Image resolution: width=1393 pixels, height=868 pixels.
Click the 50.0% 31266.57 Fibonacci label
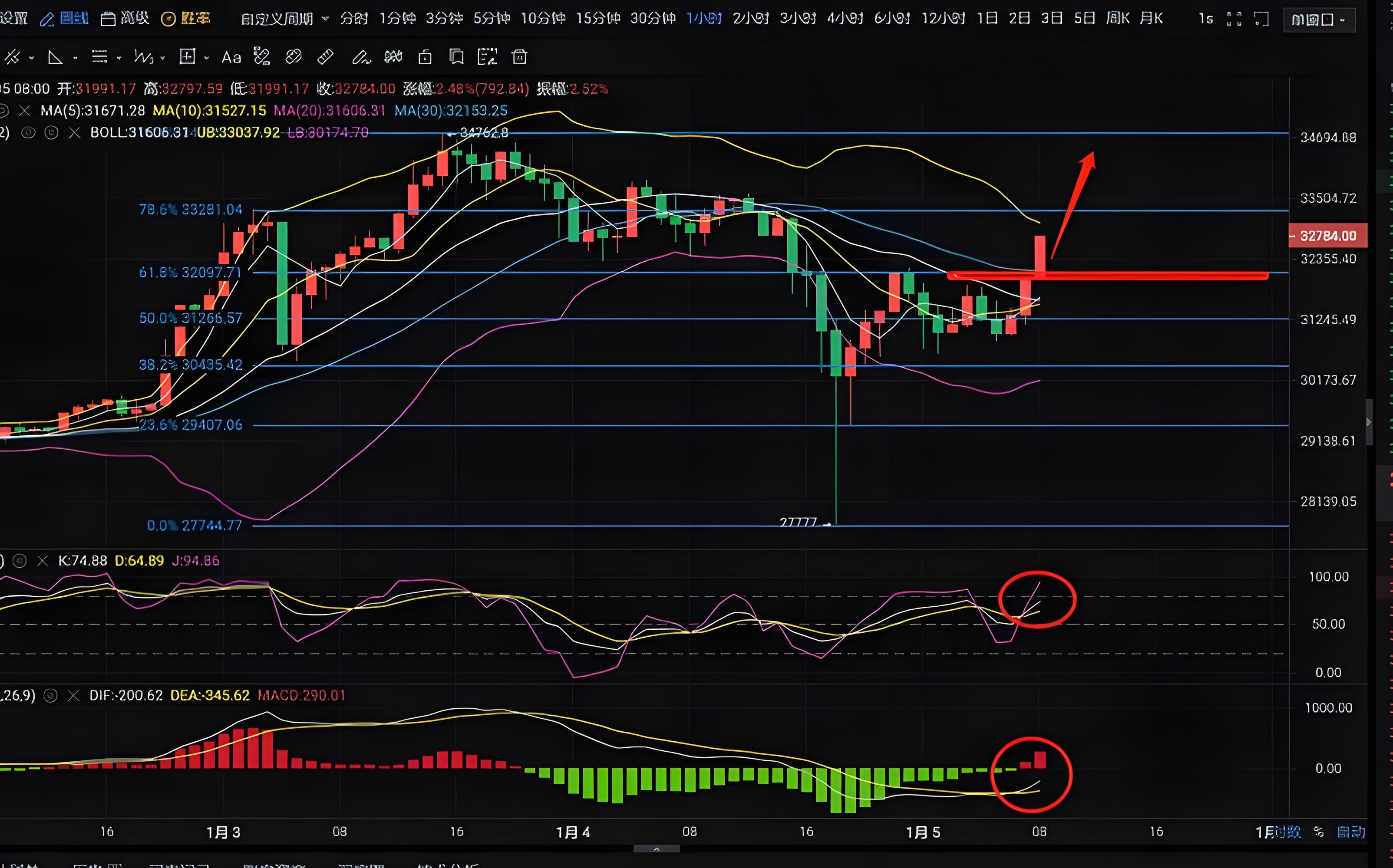(191, 318)
